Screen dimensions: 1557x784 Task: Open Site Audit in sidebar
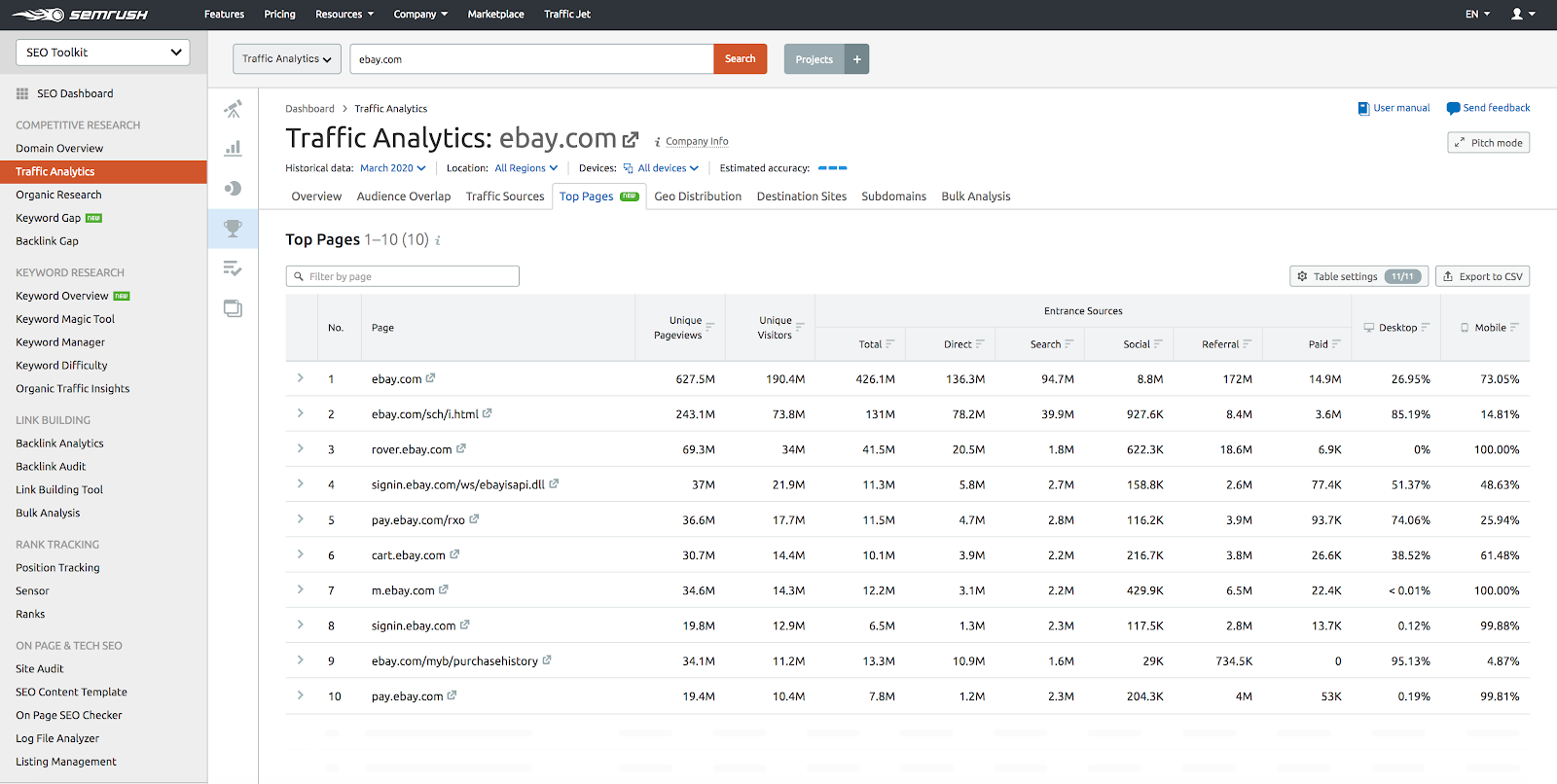point(40,669)
